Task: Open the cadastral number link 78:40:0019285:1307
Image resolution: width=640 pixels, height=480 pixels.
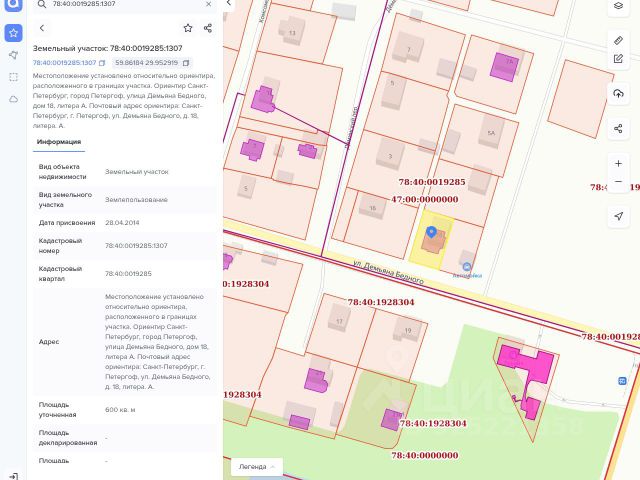Action: [64, 63]
